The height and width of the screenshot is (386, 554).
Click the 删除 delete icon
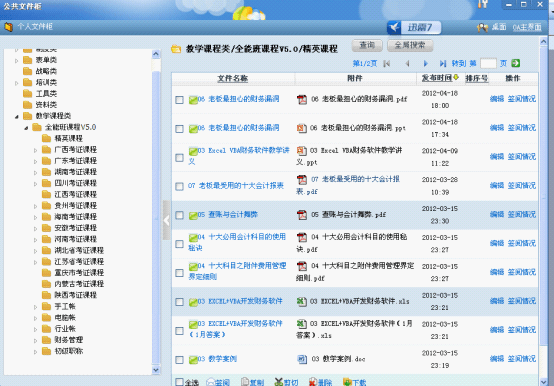(x=312, y=382)
